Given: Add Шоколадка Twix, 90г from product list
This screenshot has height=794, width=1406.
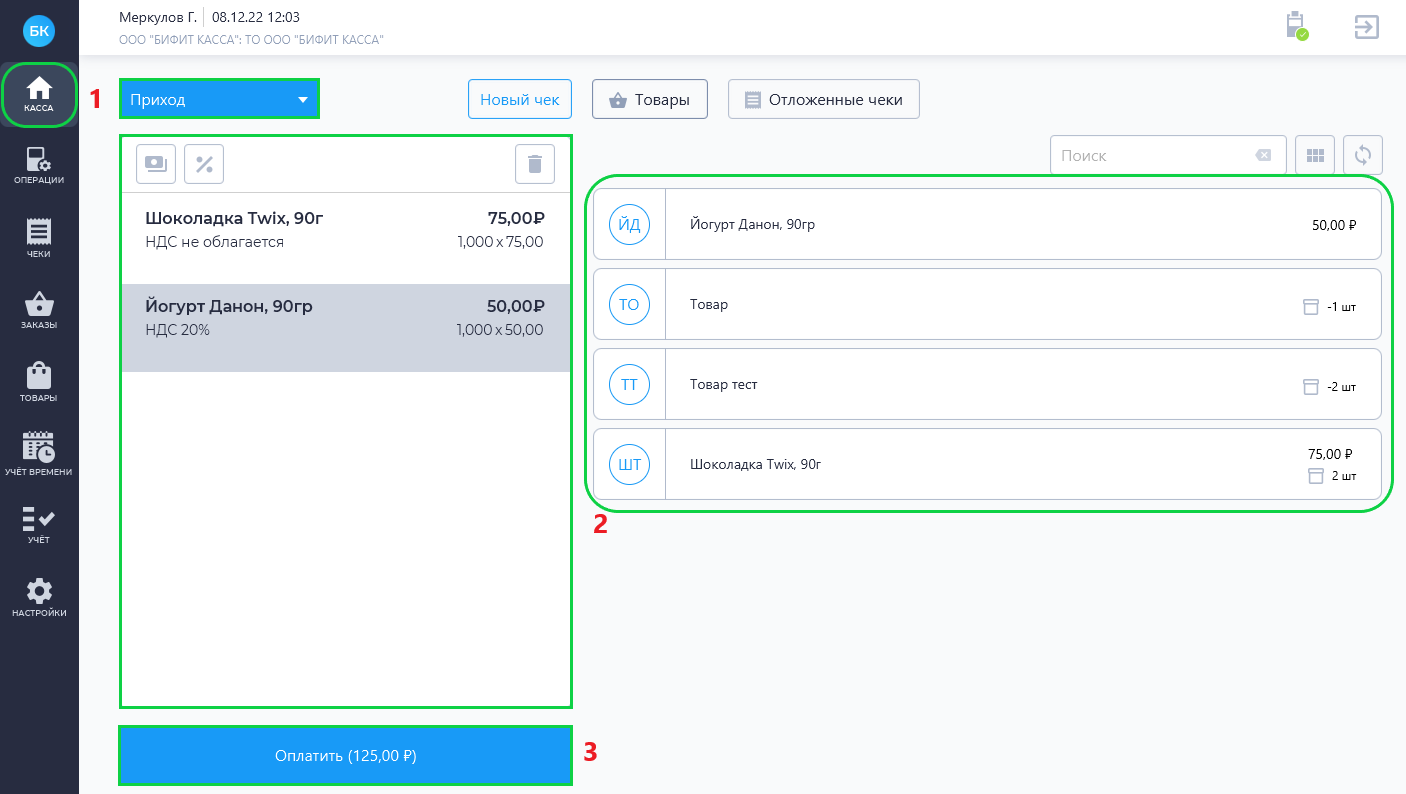Looking at the screenshot, I should pyautogui.click(x=987, y=464).
